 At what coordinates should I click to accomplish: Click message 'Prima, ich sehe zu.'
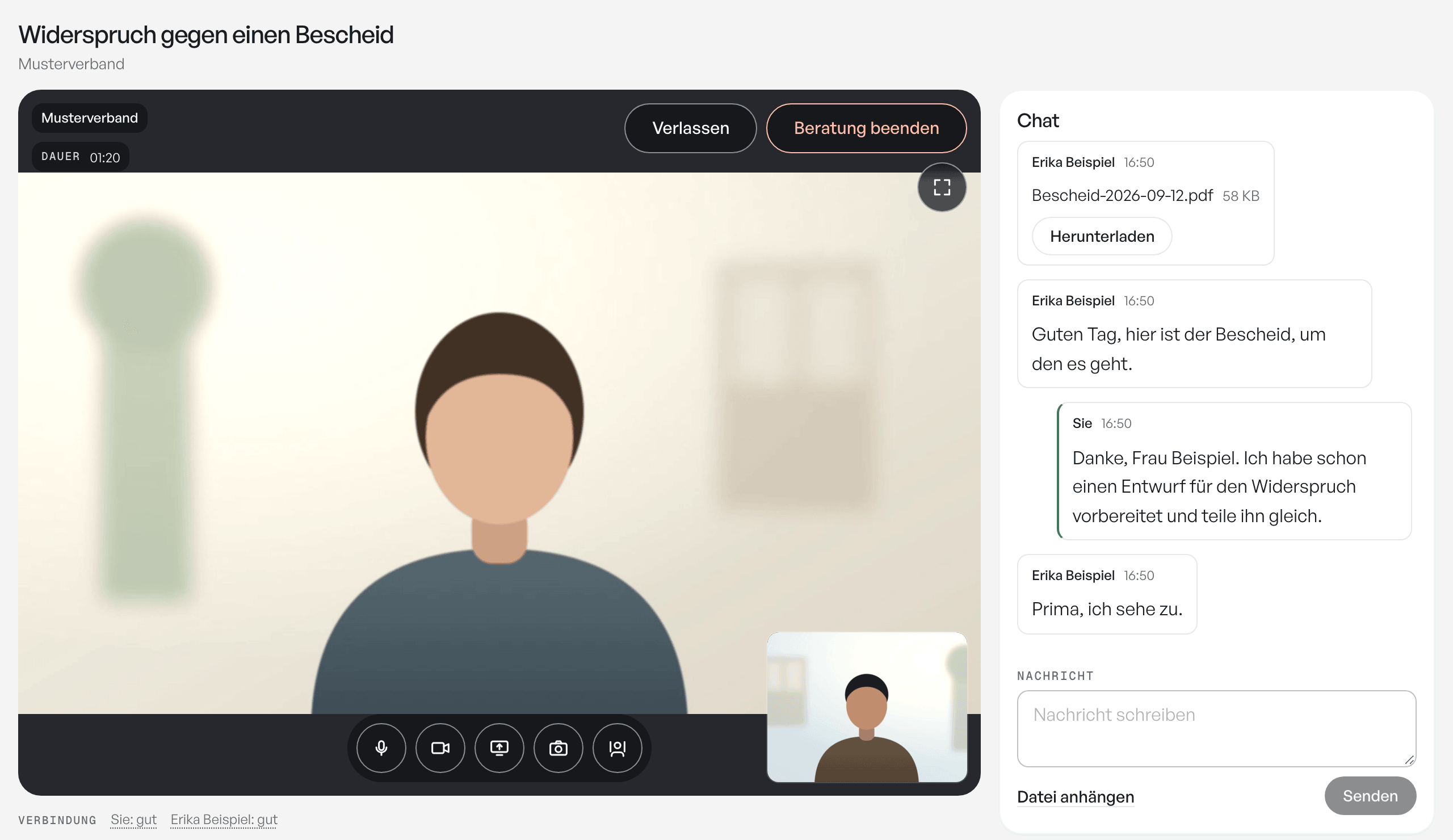coord(1107,594)
